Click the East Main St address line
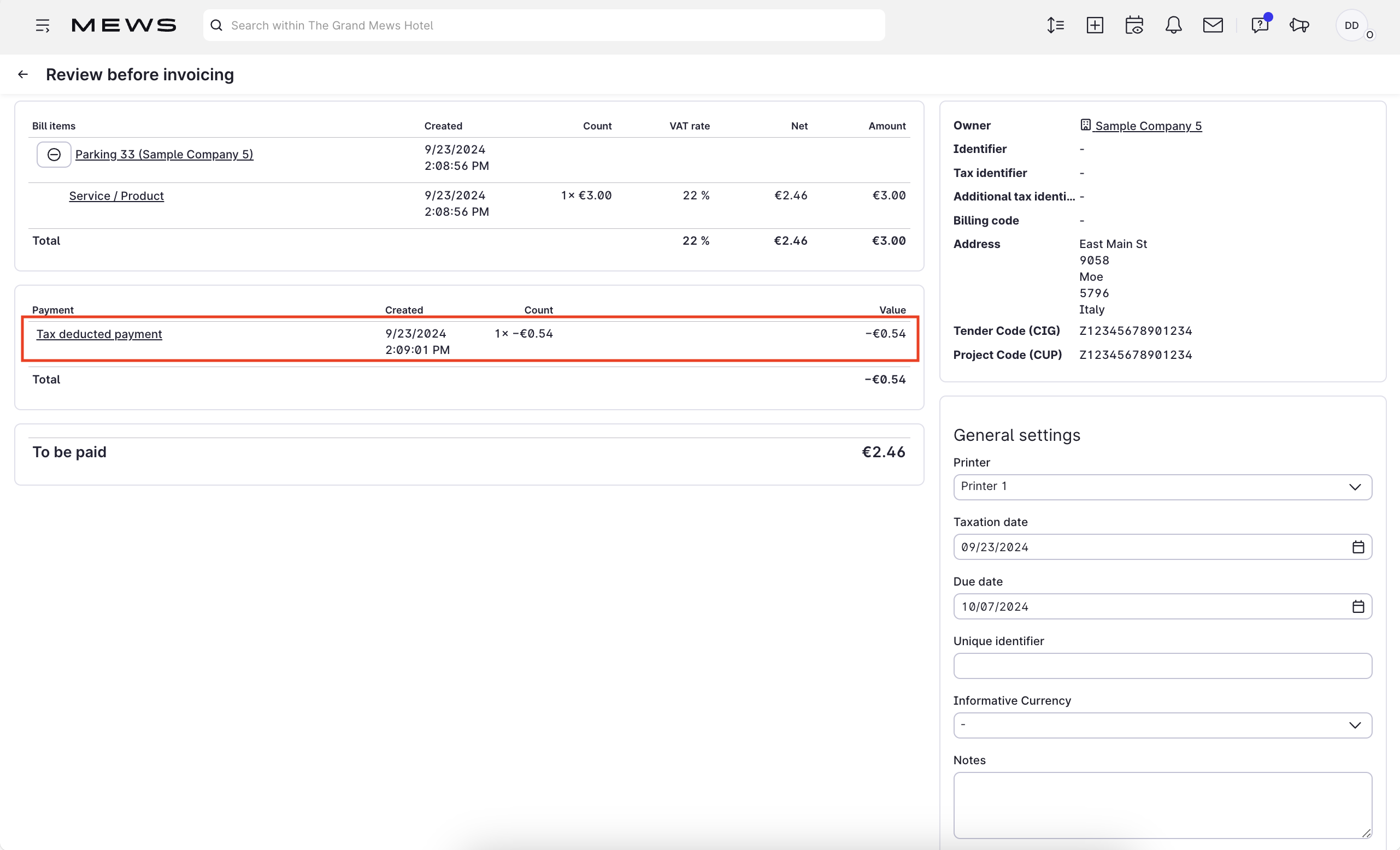This screenshot has height=850, width=1400. click(x=1113, y=244)
